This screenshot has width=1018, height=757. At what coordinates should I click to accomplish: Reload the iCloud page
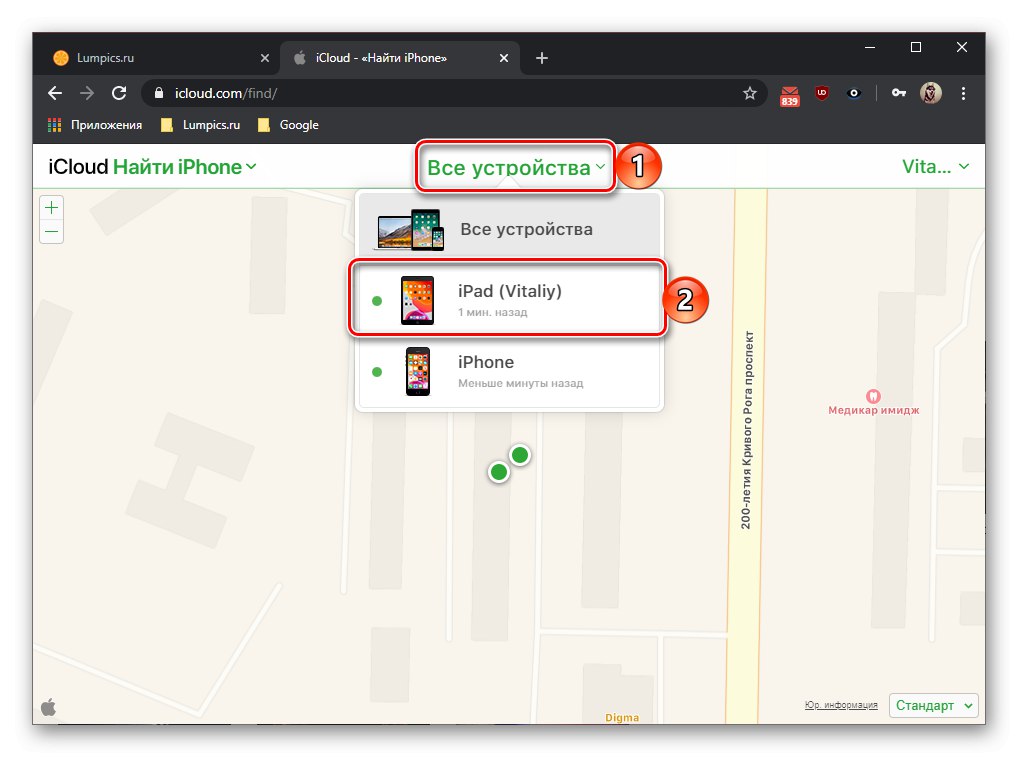(119, 93)
